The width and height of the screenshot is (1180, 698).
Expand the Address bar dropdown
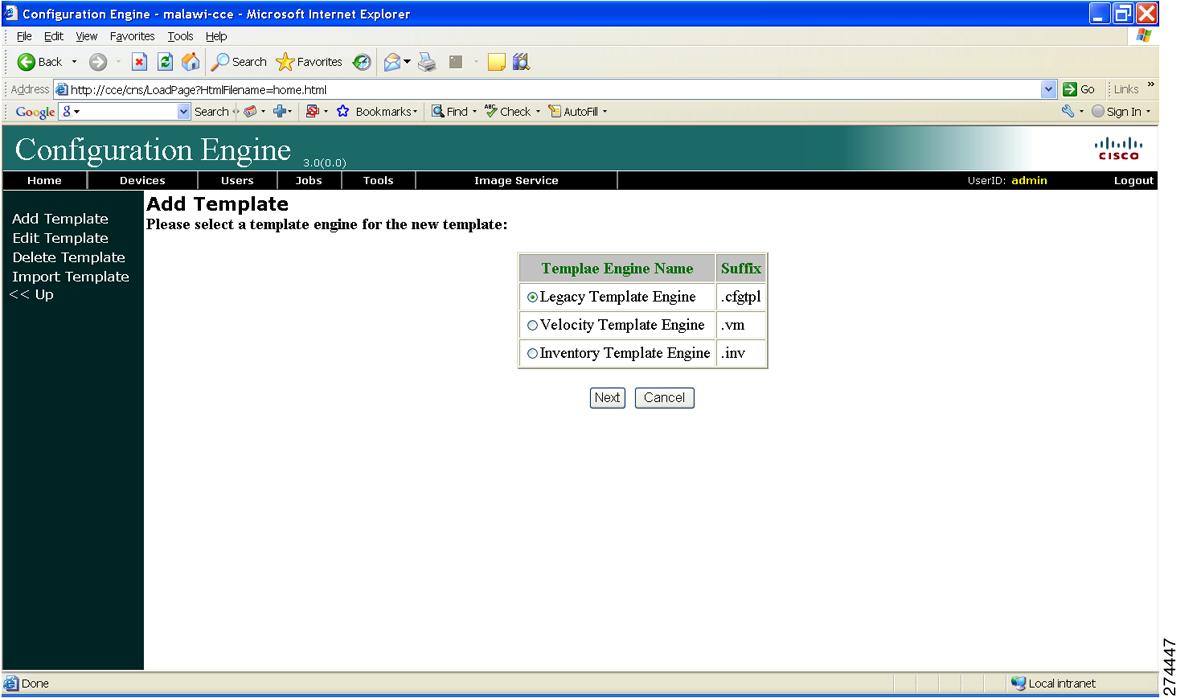pyautogui.click(x=1048, y=89)
